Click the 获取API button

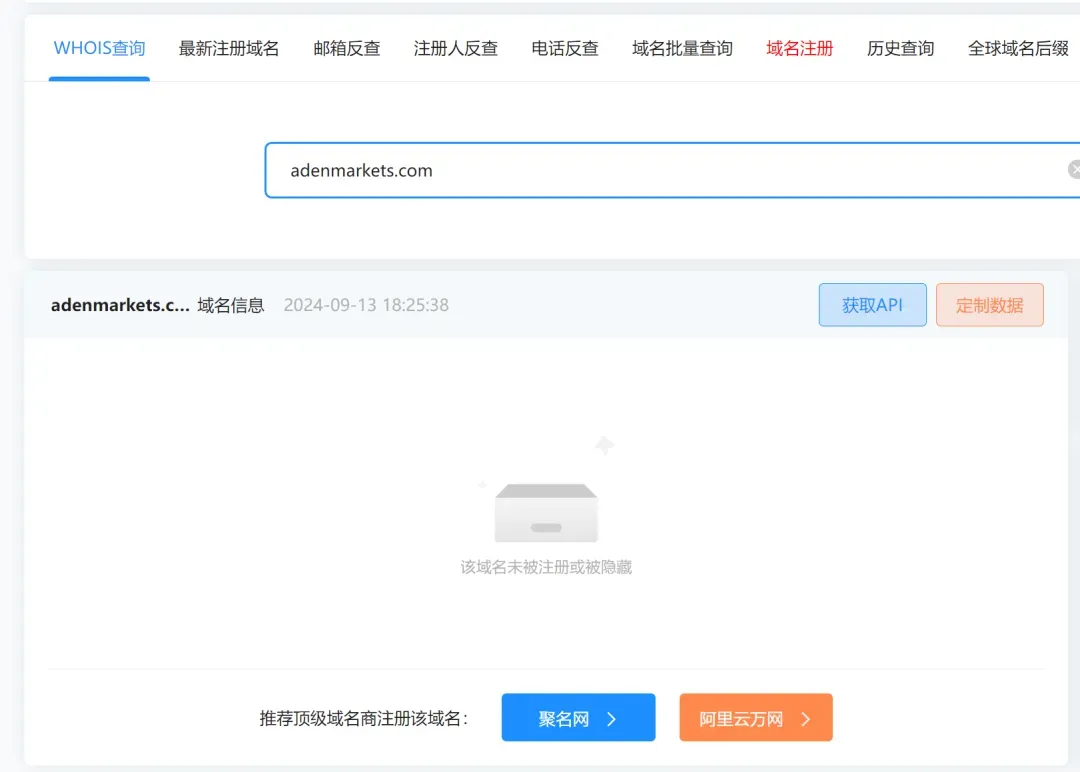872,304
